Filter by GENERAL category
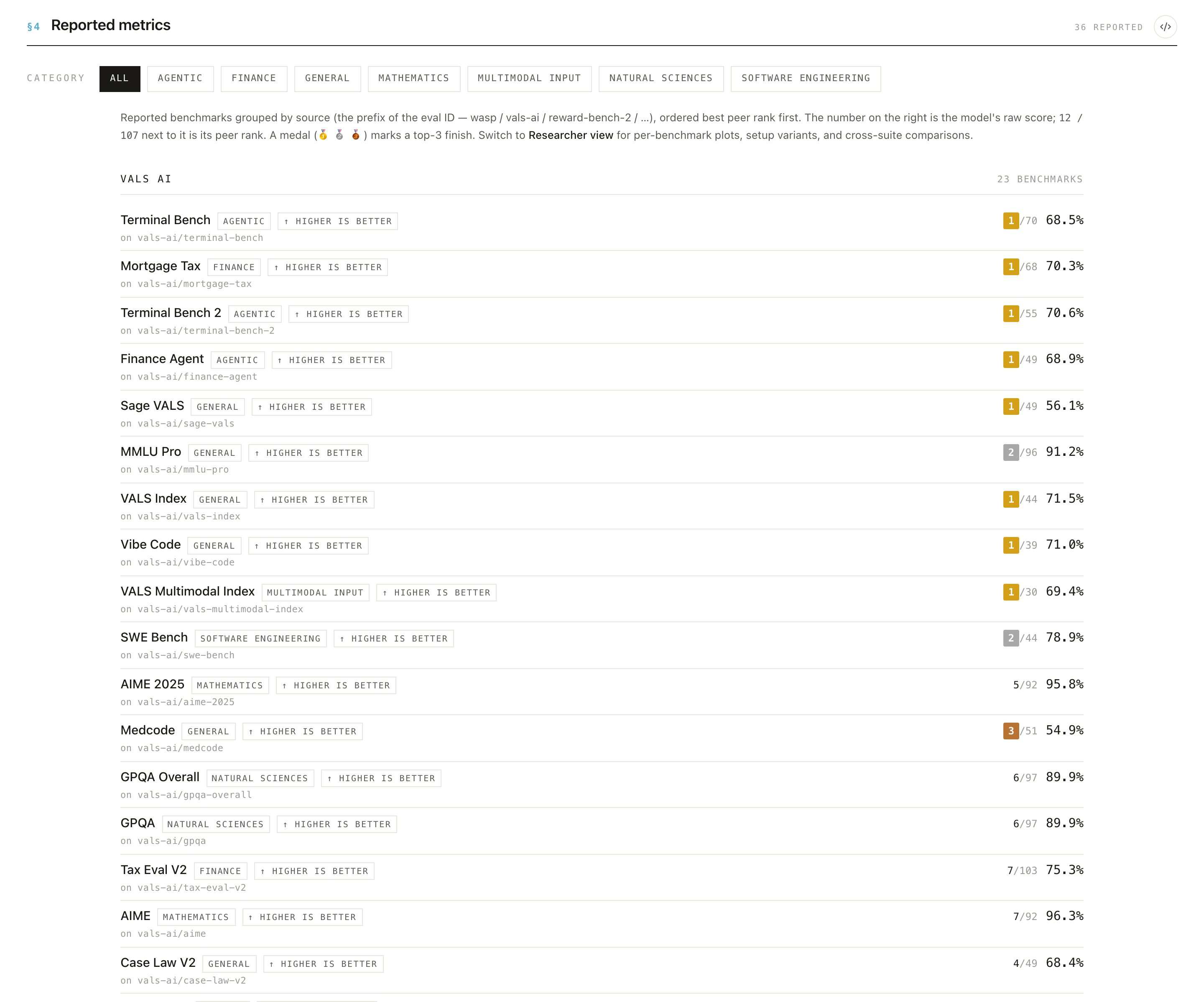This screenshot has height=1002, width=1204. pyautogui.click(x=327, y=78)
